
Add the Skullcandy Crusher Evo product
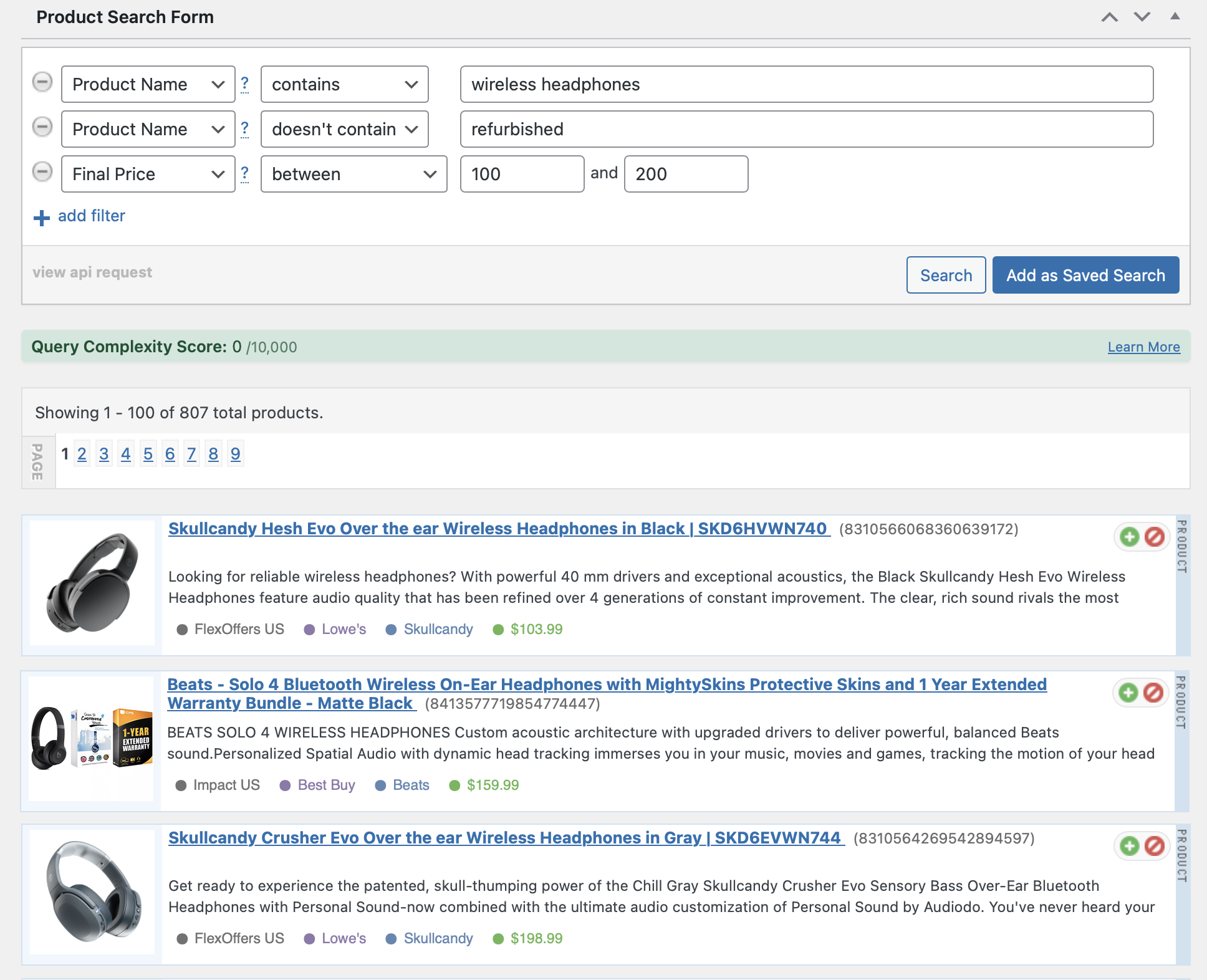(1129, 846)
